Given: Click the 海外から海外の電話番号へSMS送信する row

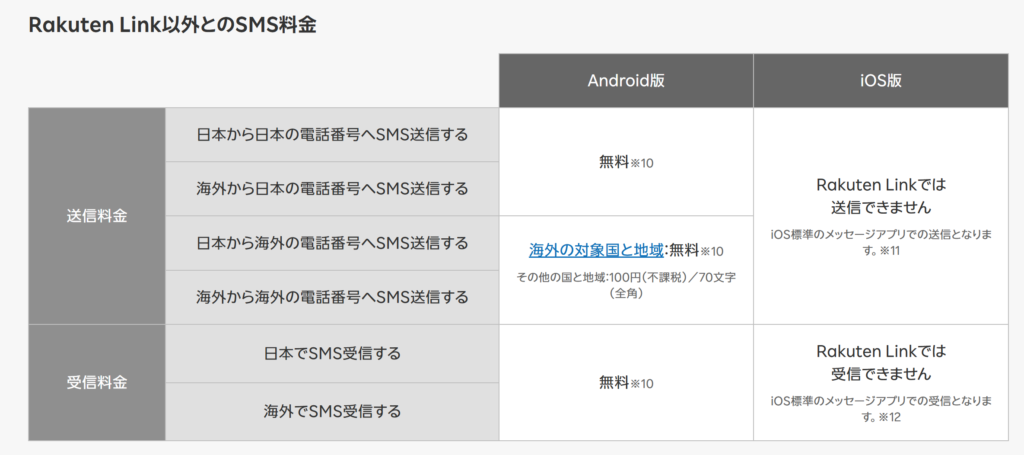Looking at the screenshot, I should tap(332, 298).
